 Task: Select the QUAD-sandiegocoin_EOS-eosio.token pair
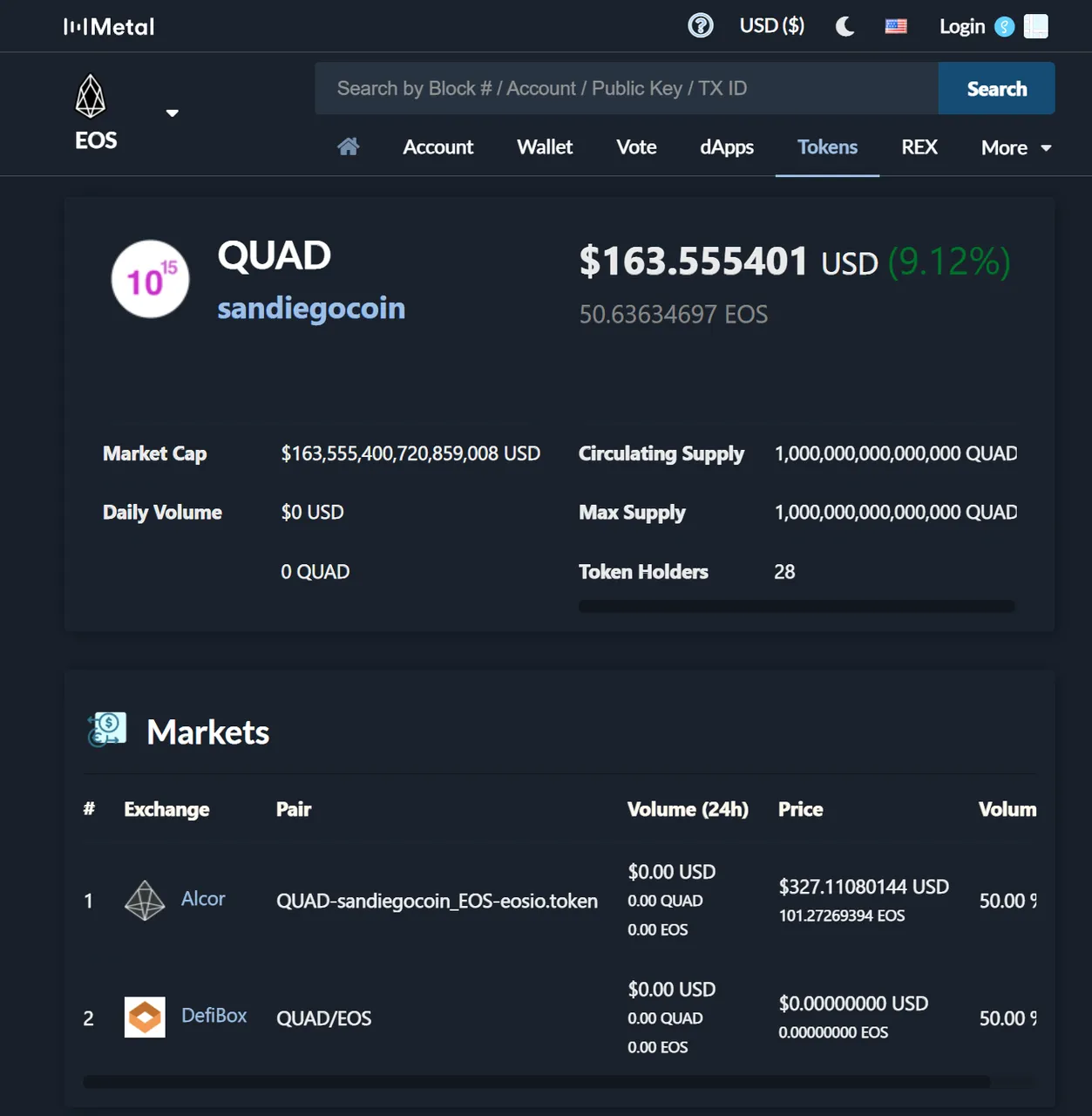[x=437, y=901]
